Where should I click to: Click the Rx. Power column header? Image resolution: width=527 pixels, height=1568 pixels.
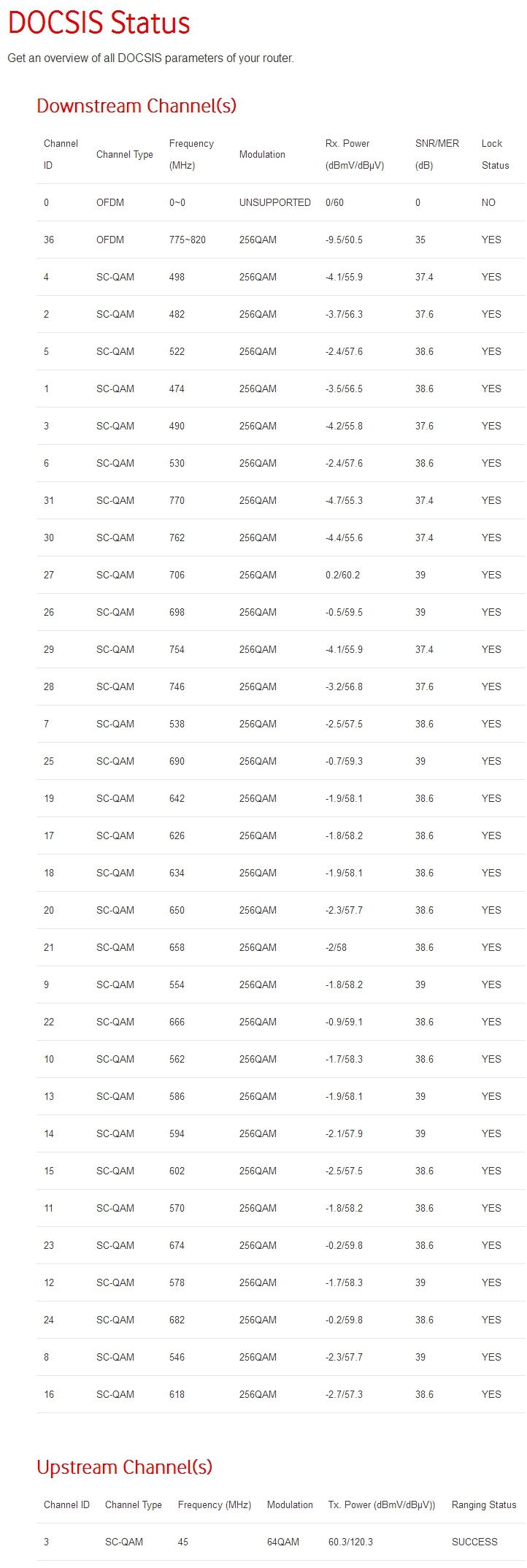(354, 154)
